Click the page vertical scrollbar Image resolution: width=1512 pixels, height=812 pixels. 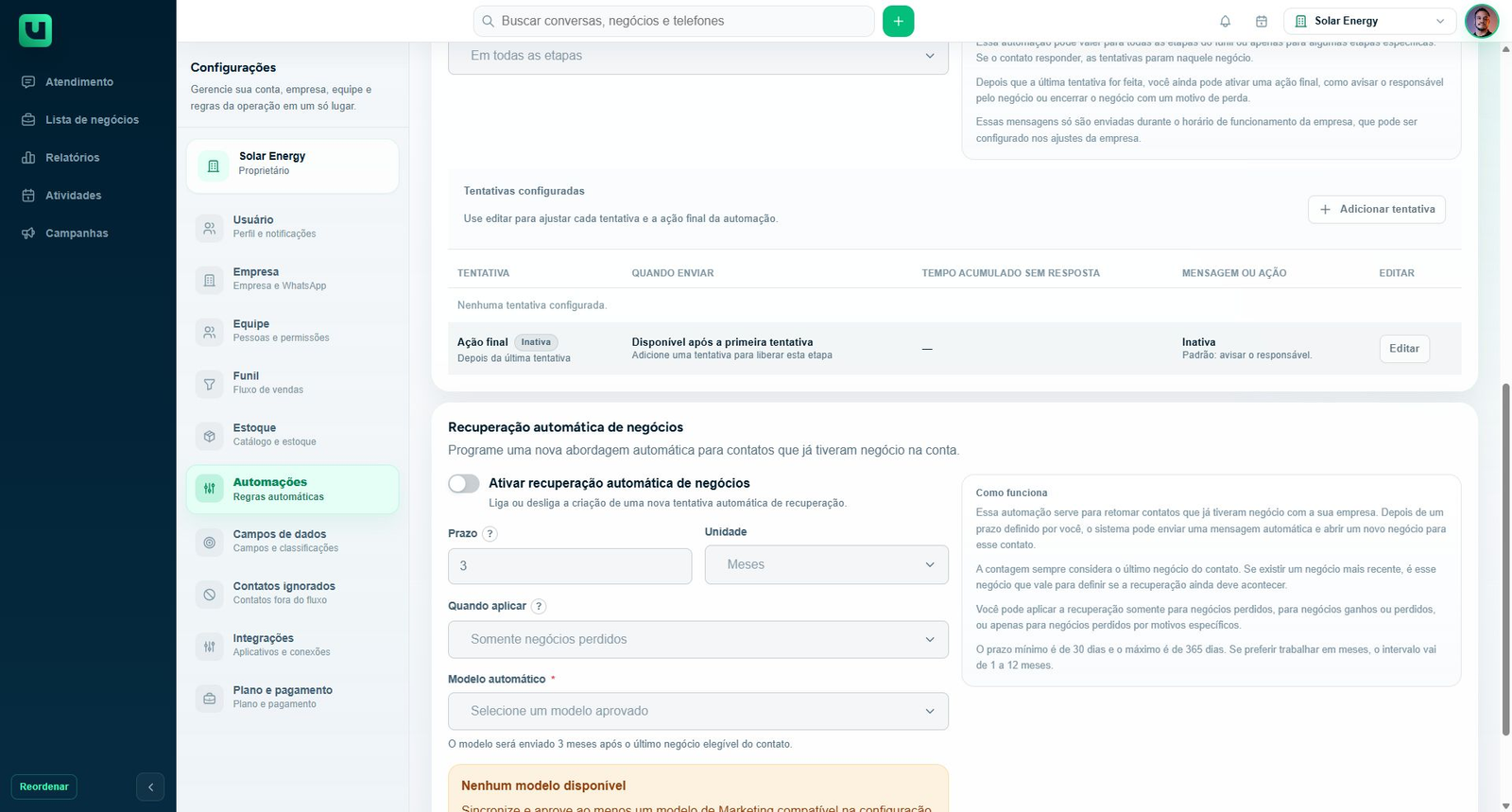coord(1505,558)
